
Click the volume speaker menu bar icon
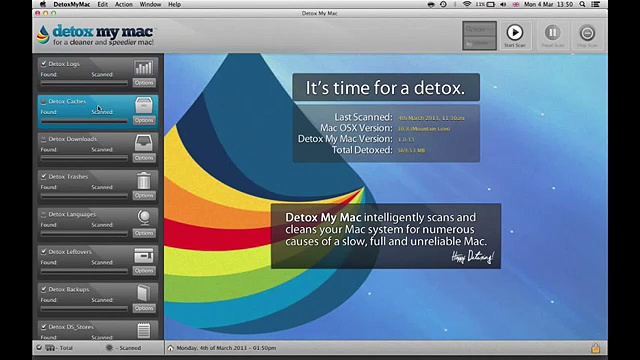pyautogui.click(x=503, y=4)
